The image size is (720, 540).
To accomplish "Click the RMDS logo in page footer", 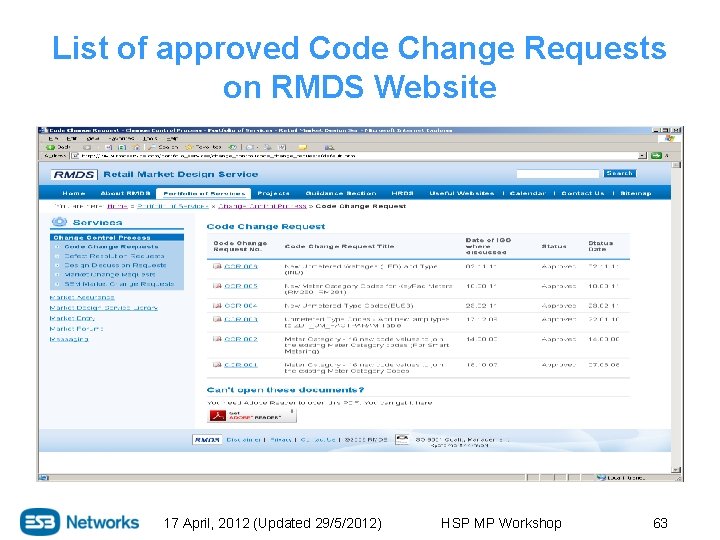I will [x=207, y=439].
